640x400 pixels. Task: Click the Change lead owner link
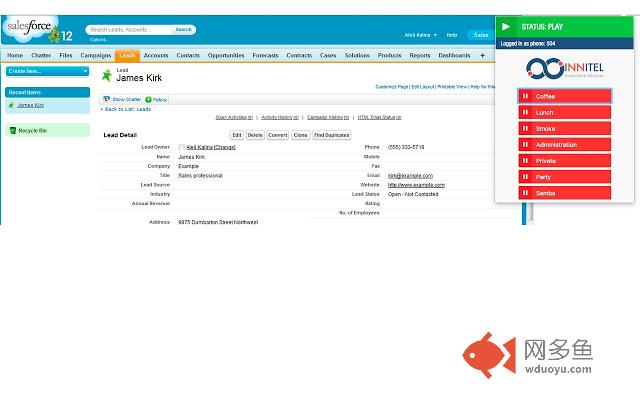(x=225, y=147)
